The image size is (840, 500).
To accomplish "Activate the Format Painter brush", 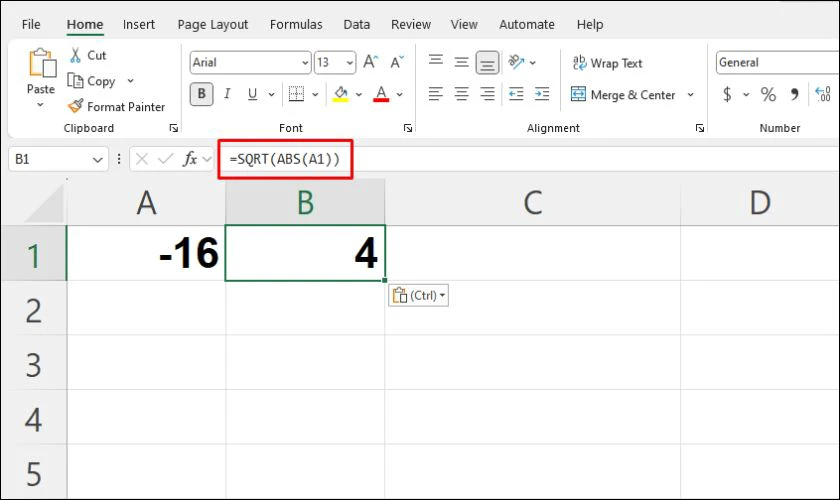I will tap(76, 106).
